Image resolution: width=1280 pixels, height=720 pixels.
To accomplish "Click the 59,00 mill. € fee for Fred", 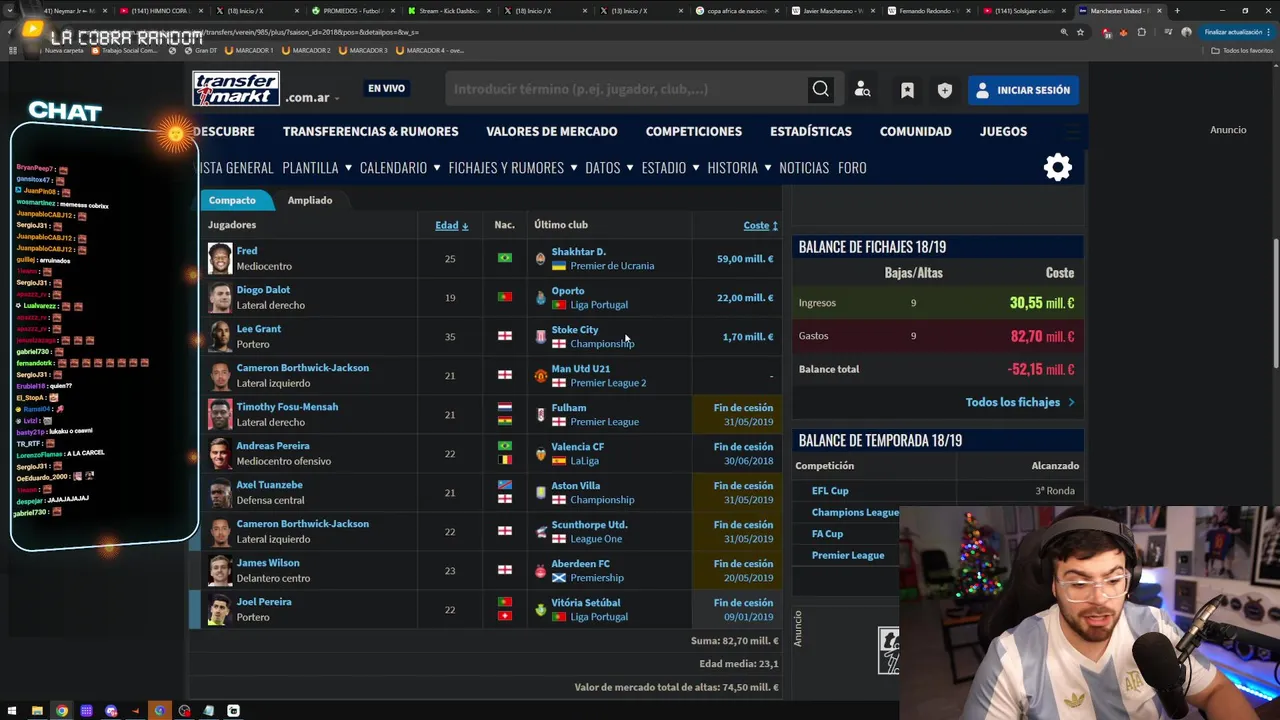I will pos(745,259).
